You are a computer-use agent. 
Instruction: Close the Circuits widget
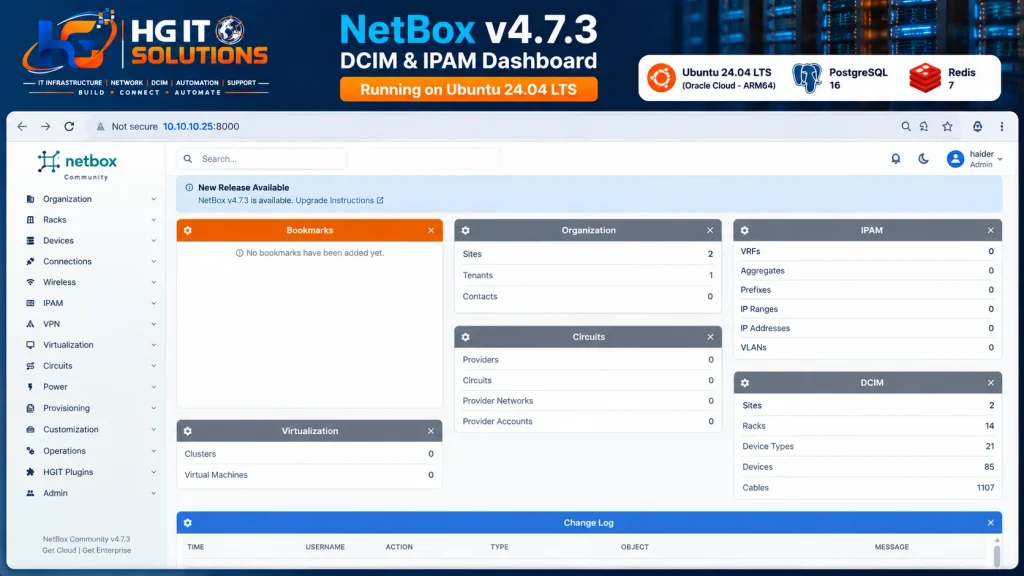[x=710, y=337]
